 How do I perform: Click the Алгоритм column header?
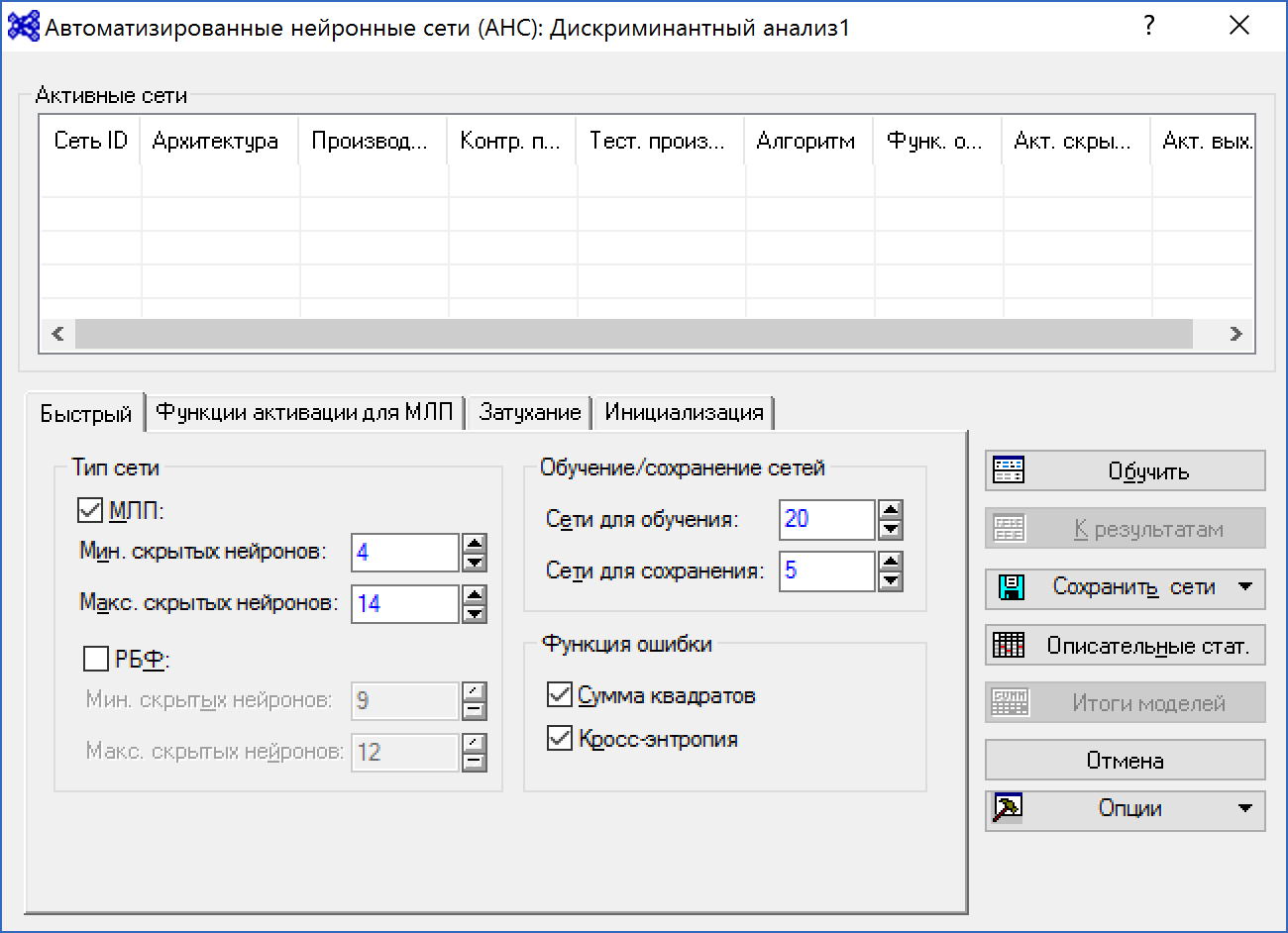click(x=809, y=141)
